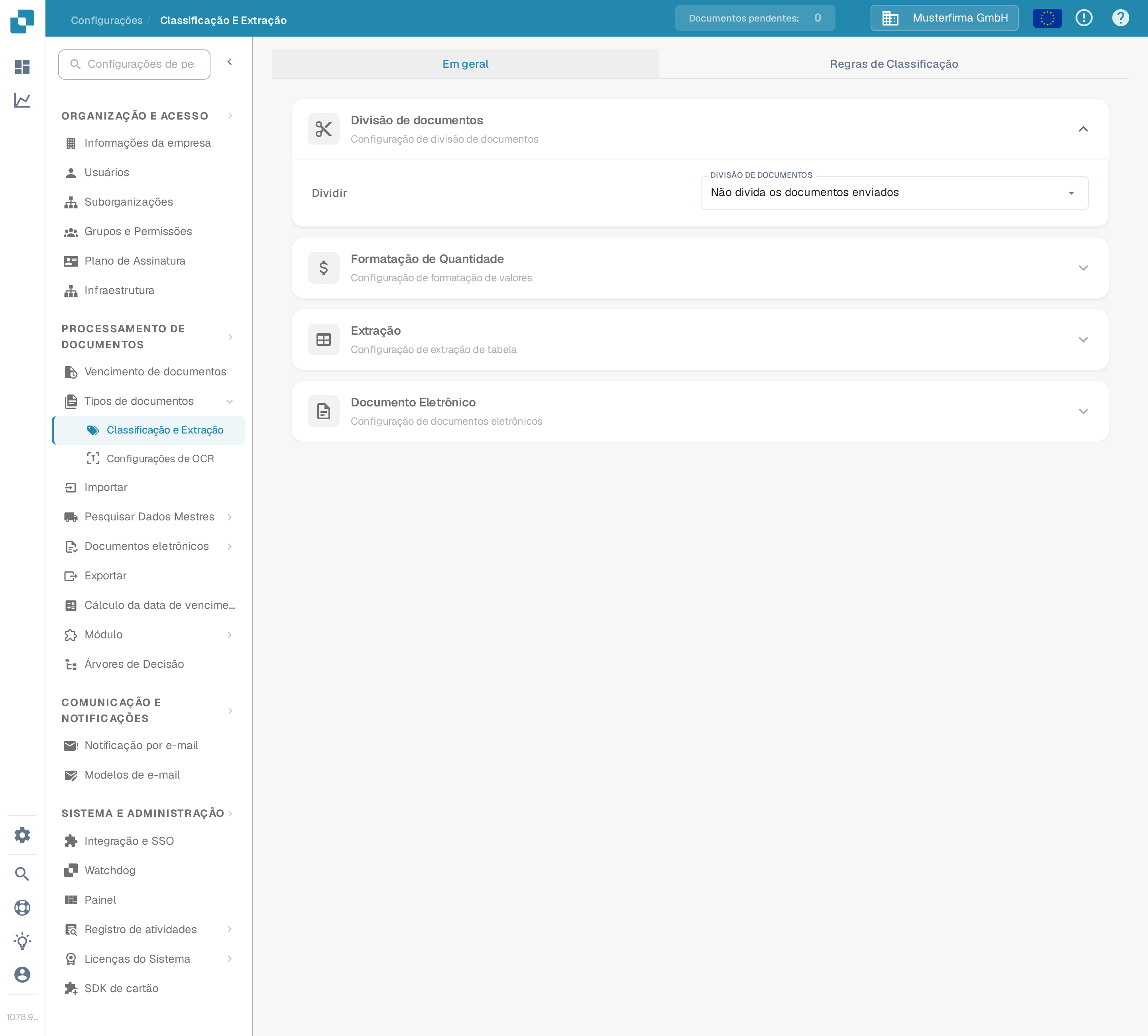This screenshot has height=1036, width=1148.
Task: Open the Divisão de documentos dropdown
Action: tap(894, 193)
